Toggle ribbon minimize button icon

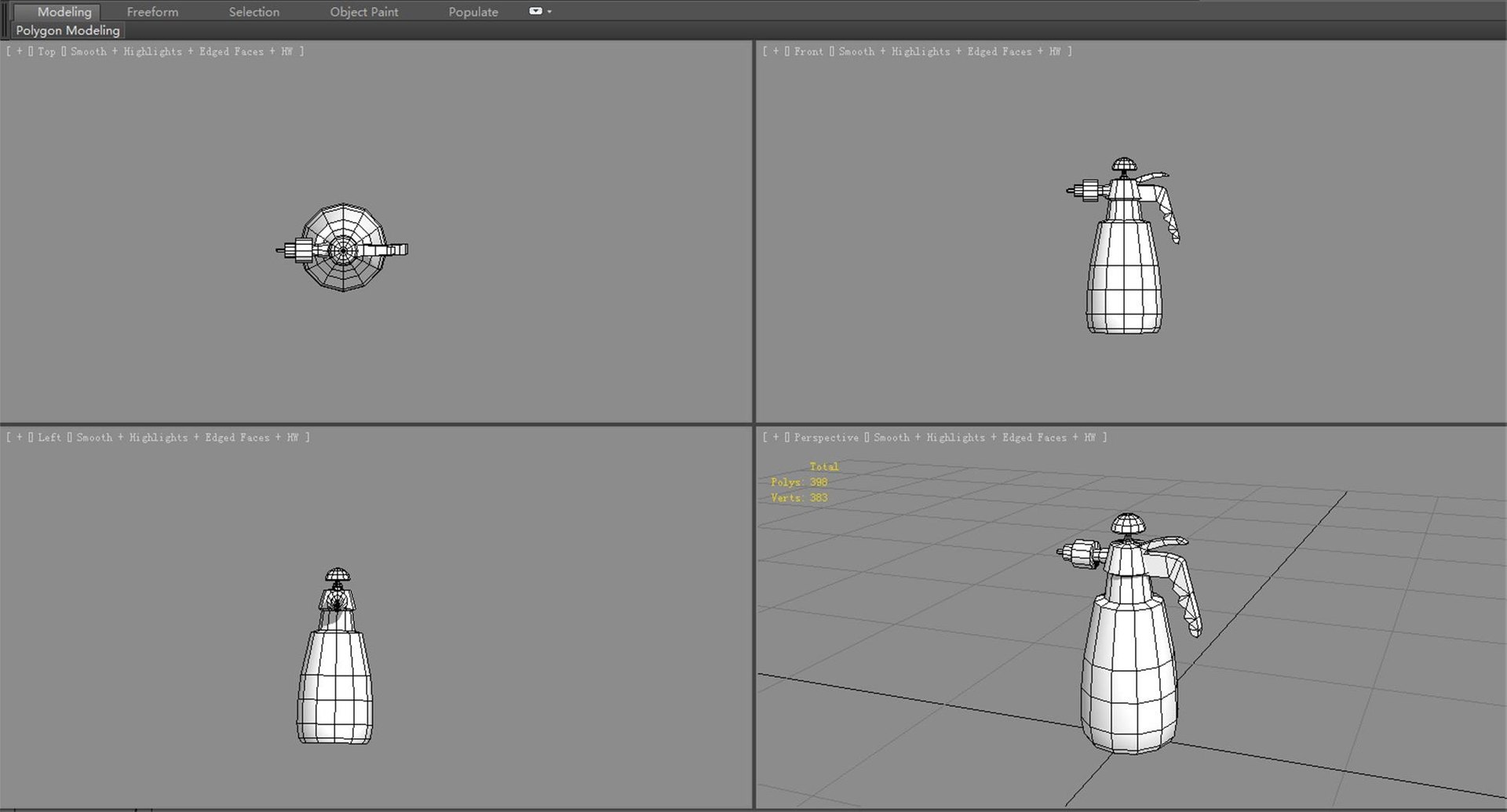point(535,11)
